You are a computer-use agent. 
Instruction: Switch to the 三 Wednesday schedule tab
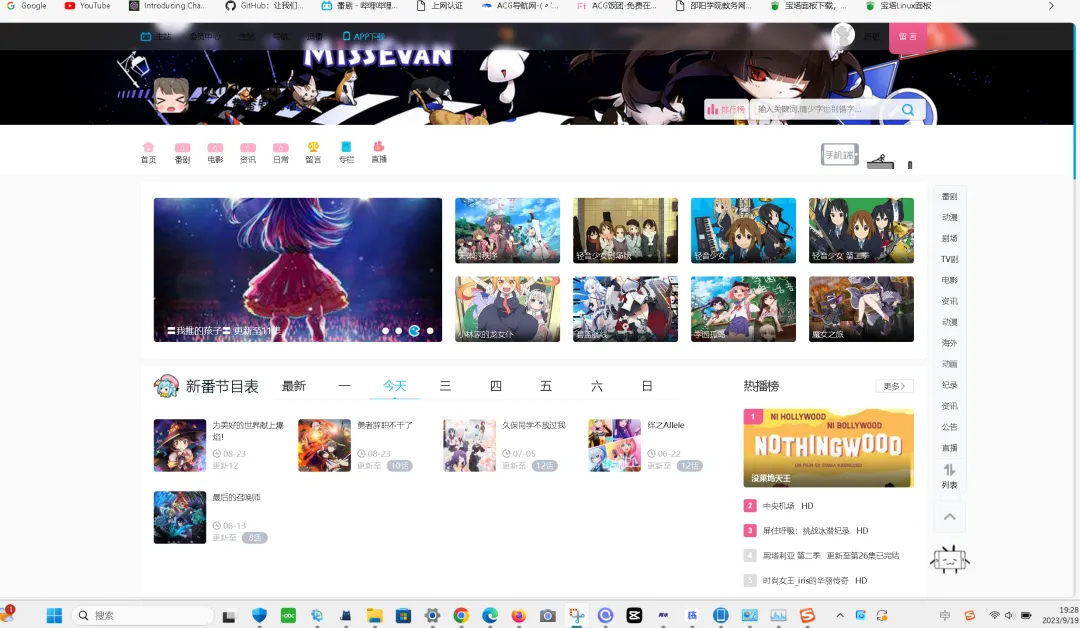click(445, 386)
